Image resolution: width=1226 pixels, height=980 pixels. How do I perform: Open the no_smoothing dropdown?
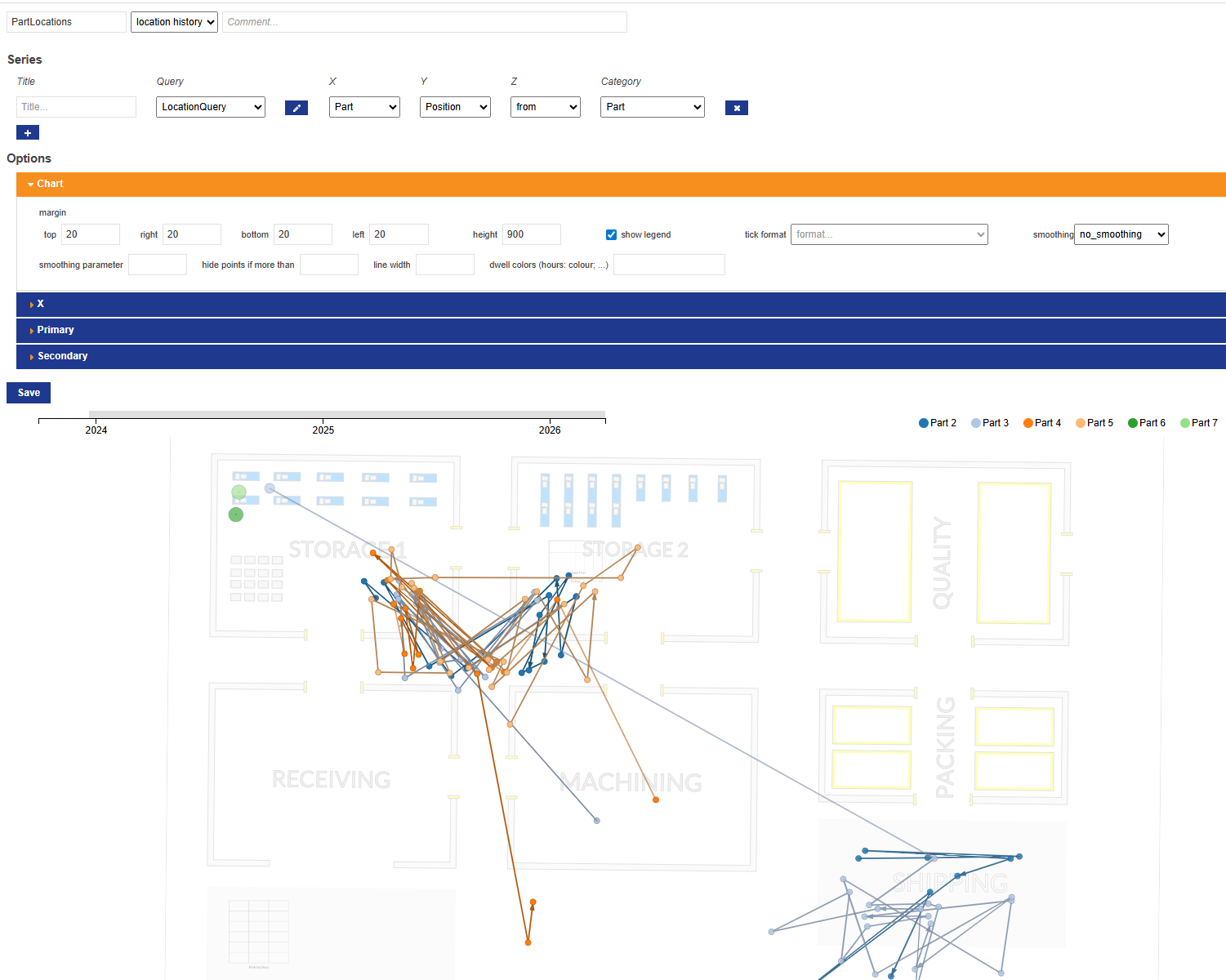click(x=1121, y=234)
